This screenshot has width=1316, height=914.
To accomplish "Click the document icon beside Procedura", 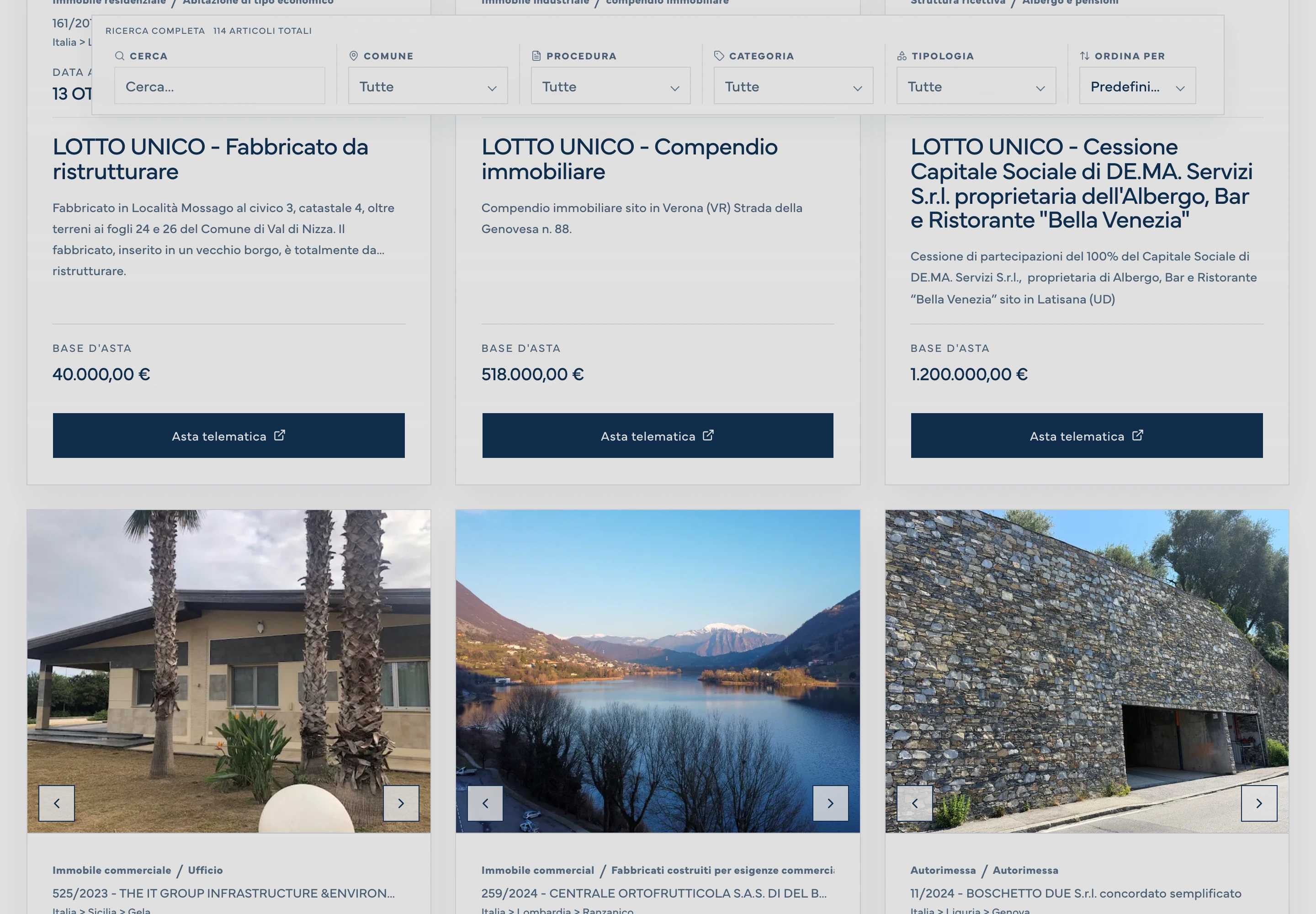I will click(536, 56).
